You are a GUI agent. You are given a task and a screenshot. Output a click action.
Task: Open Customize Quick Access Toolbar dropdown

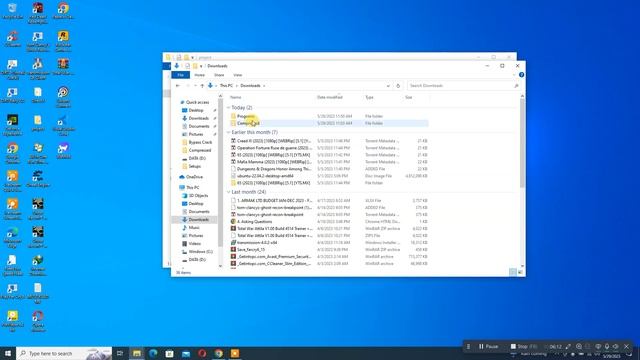tap(201, 66)
